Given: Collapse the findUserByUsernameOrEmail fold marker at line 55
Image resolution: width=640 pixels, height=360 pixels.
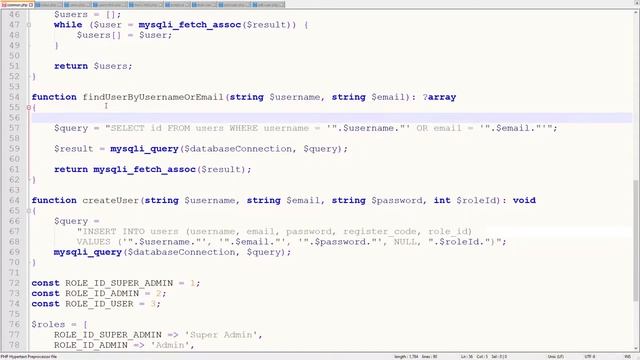Looking at the screenshot, I should (x=29, y=107).
